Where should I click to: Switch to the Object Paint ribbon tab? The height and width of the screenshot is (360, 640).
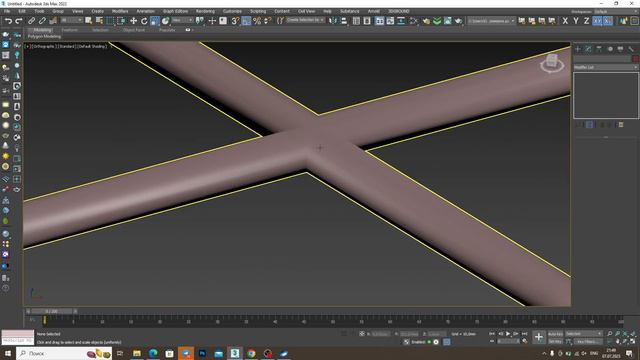click(x=134, y=30)
